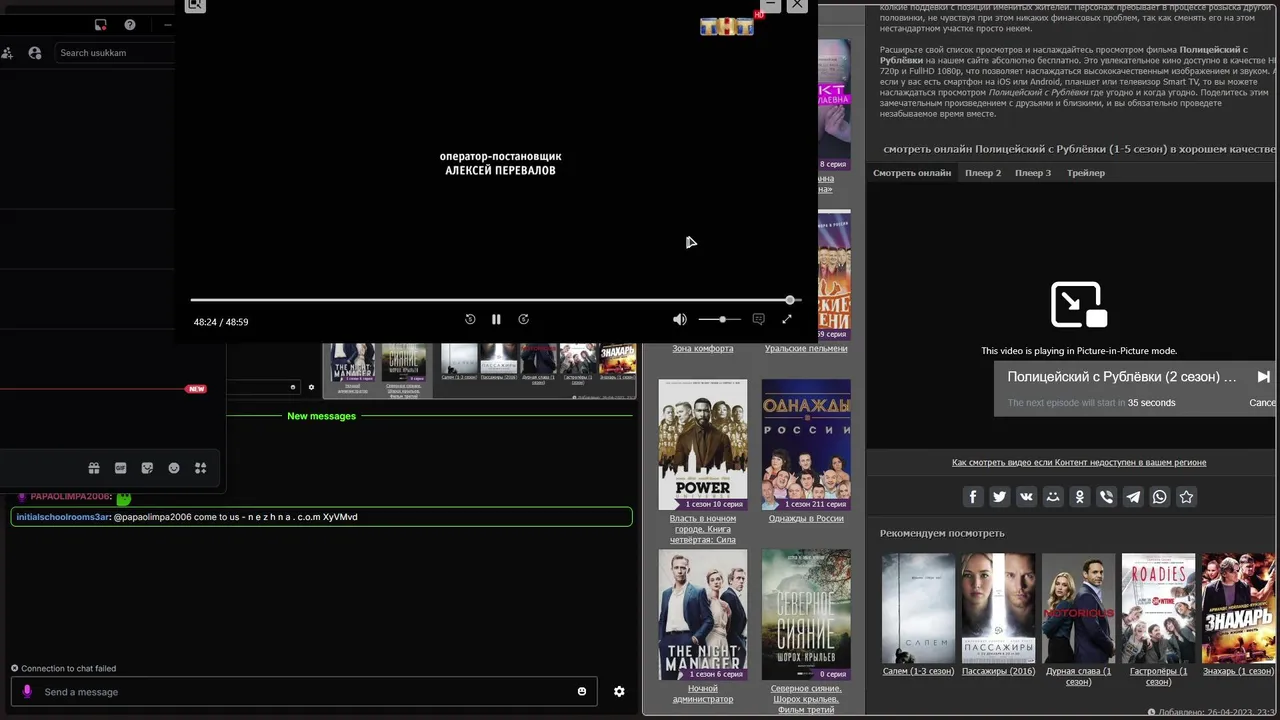Add the page to favorites star
The height and width of the screenshot is (720, 1280).
tap(1186, 497)
